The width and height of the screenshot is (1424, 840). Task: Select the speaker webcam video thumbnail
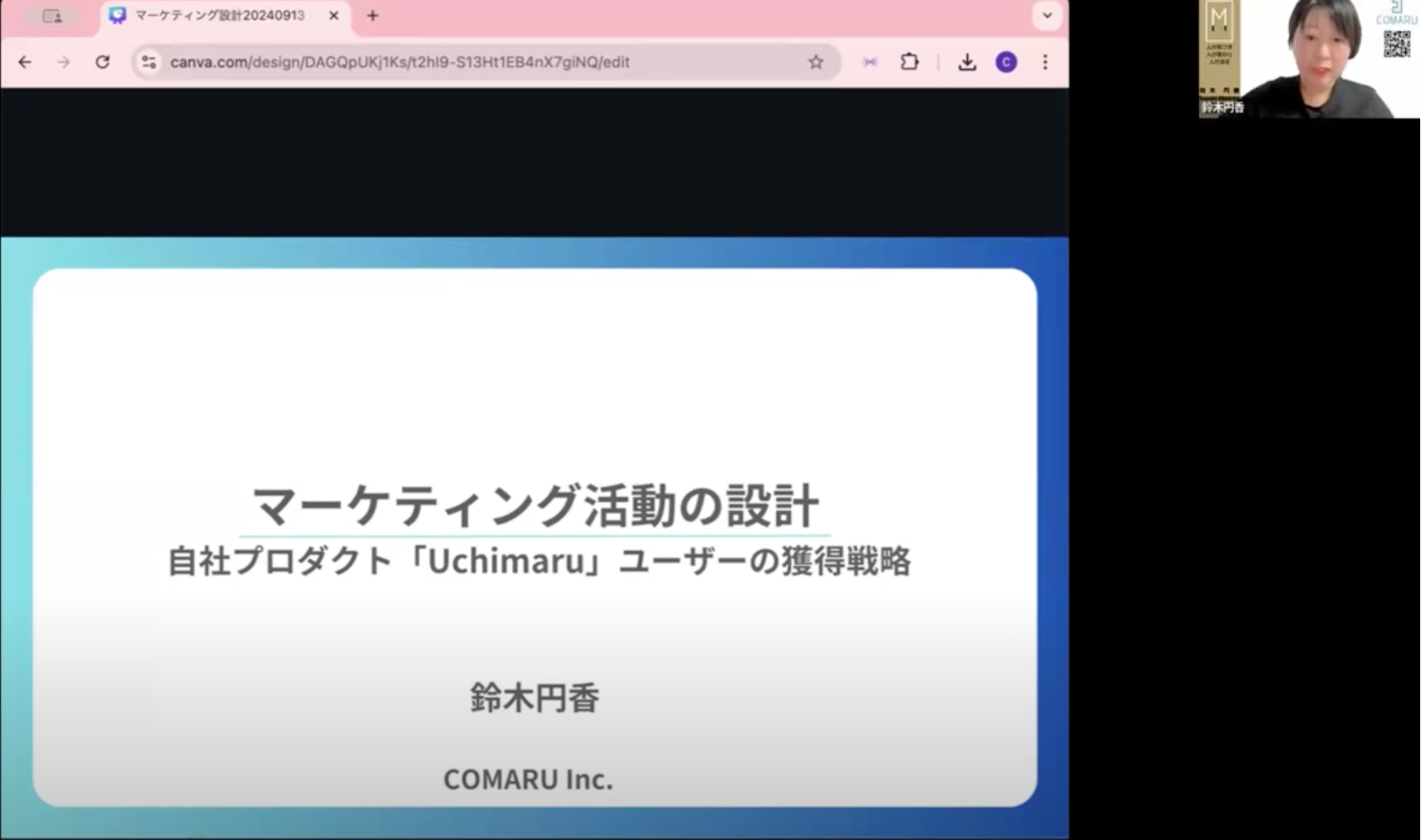1309,59
